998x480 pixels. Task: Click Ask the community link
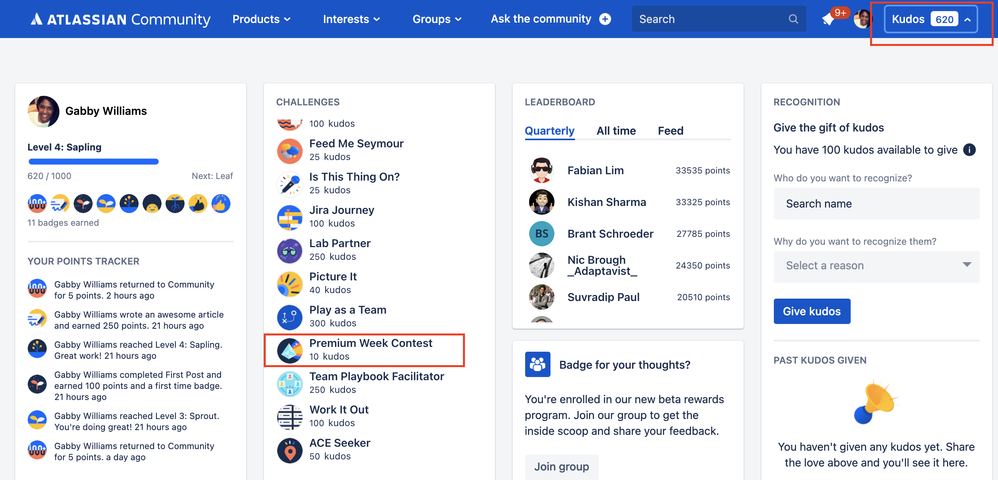pos(541,19)
